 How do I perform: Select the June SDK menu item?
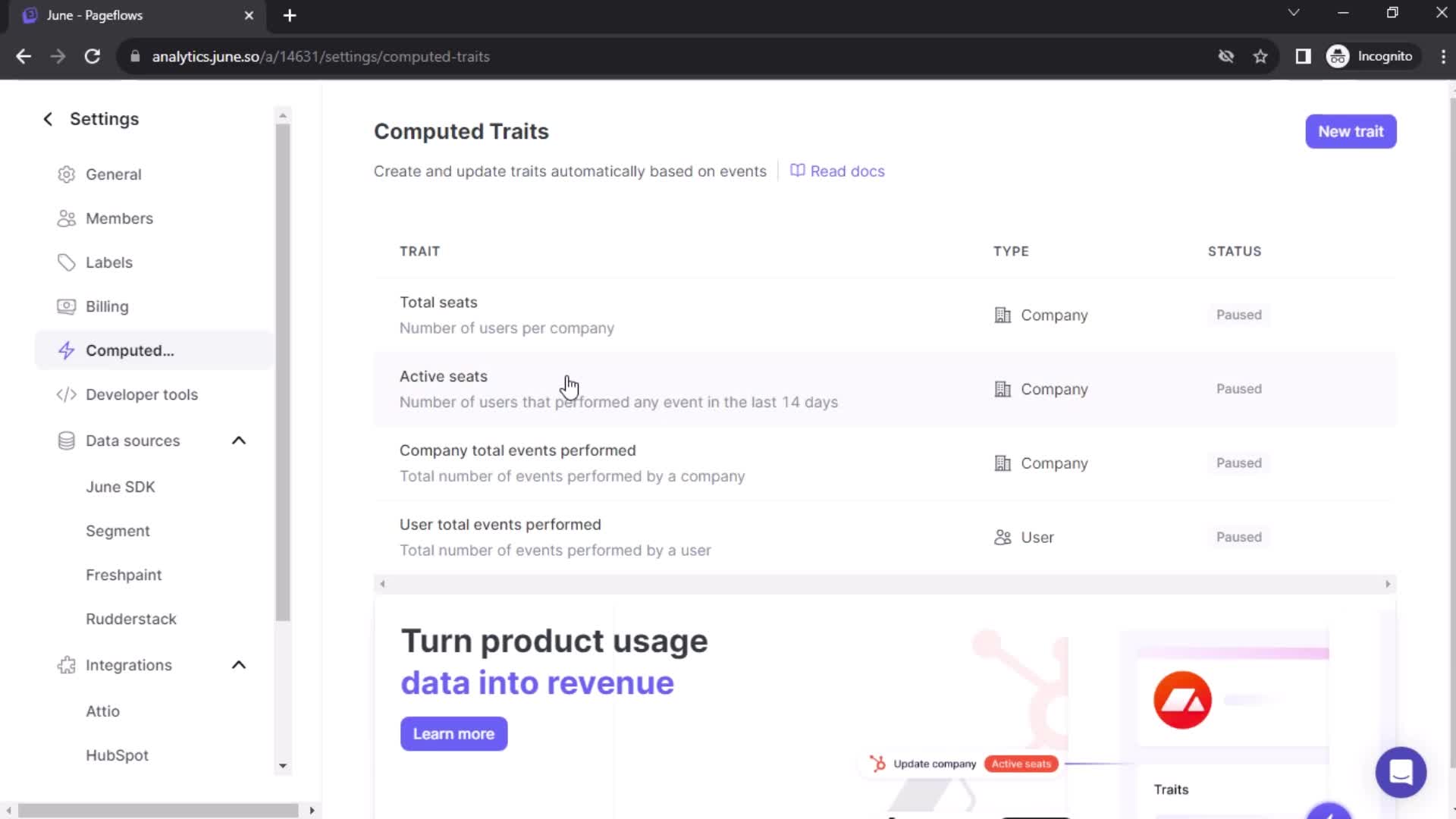pos(120,486)
